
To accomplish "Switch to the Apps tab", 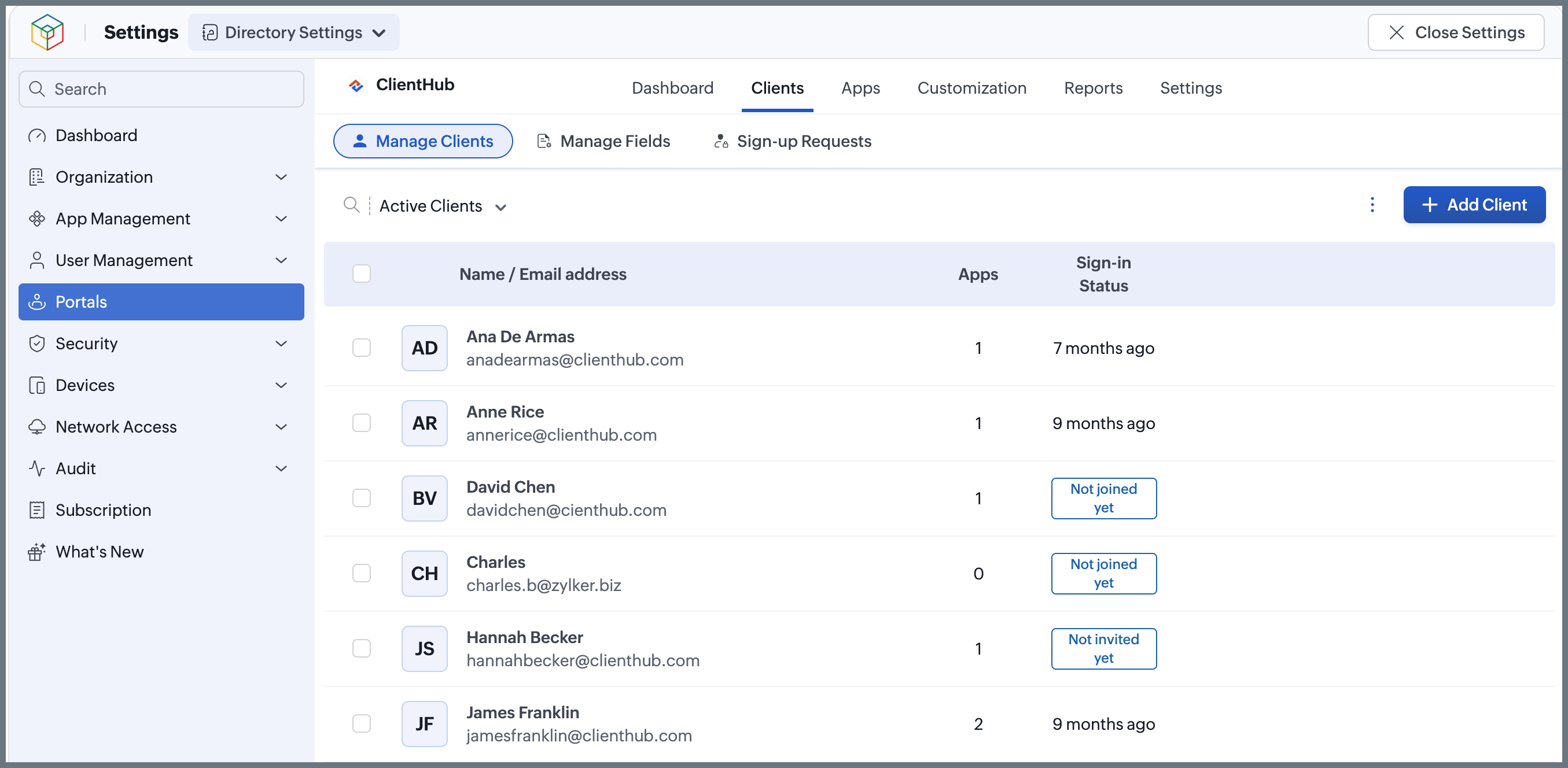I will point(861,88).
